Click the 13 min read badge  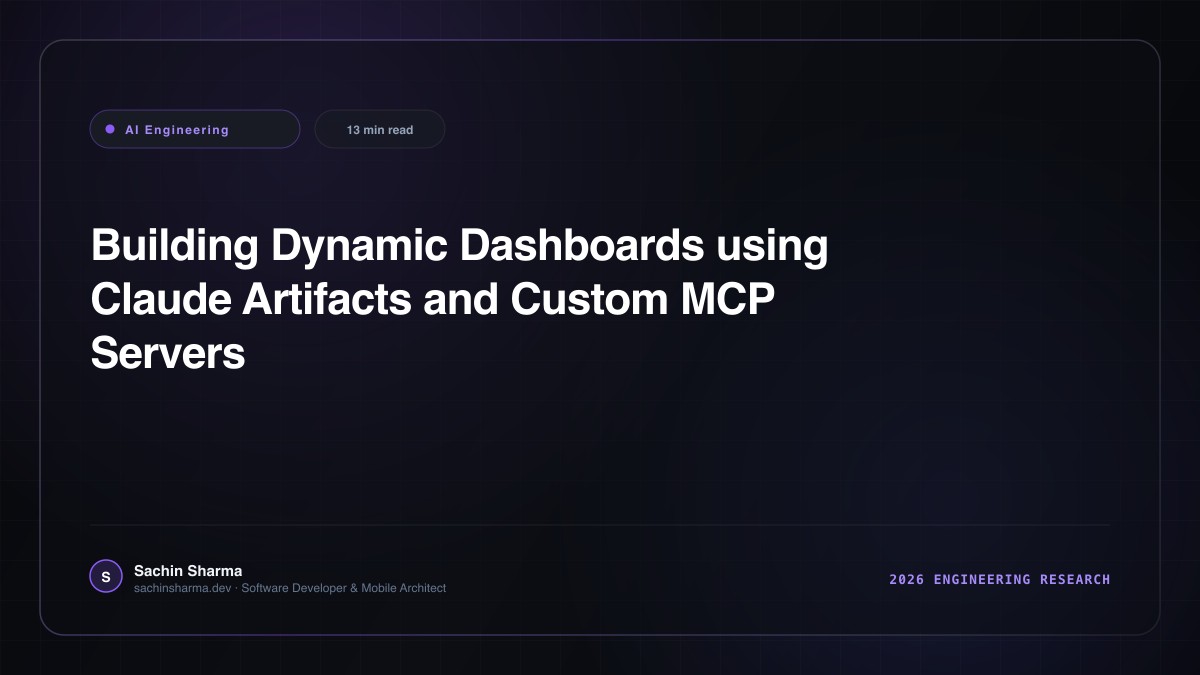pyautogui.click(x=380, y=129)
